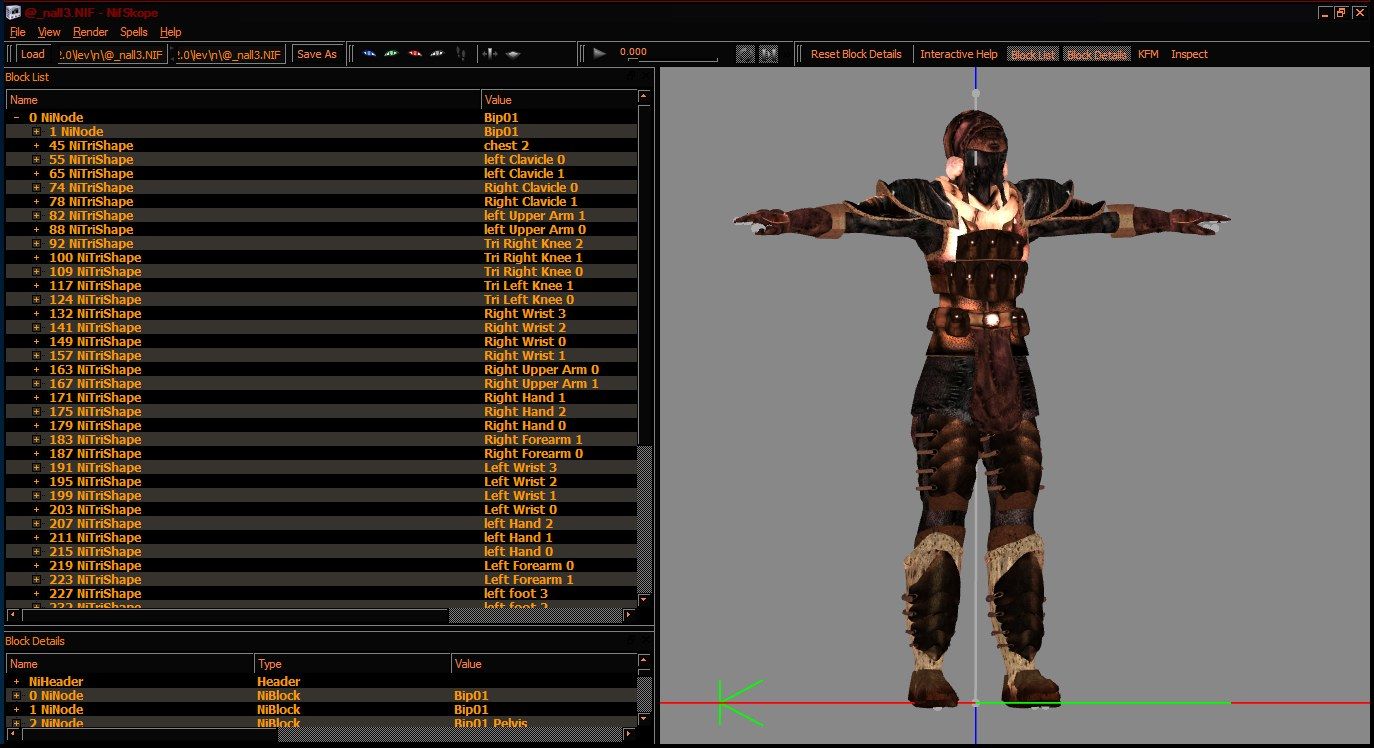Click the NifSkope window icon in the title bar
Viewport: 1374px width, 748px height.
pos(13,13)
